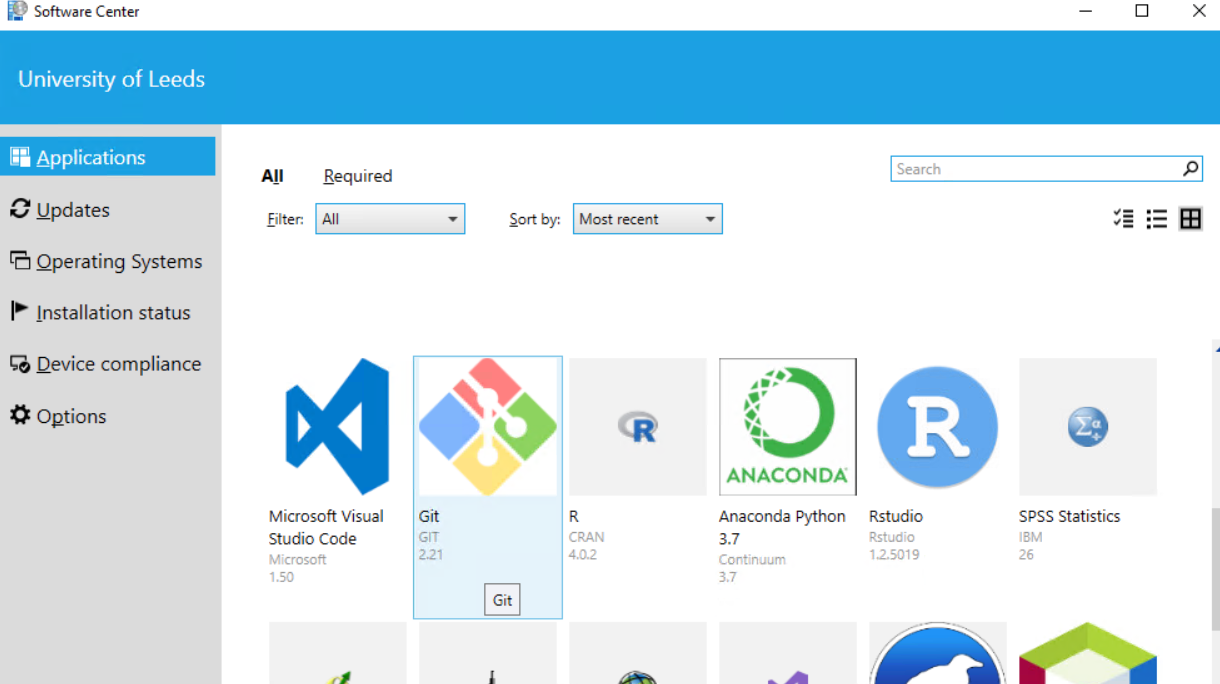Switch to the Required tab
Image resolution: width=1220 pixels, height=684 pixels.
point(358,176)
